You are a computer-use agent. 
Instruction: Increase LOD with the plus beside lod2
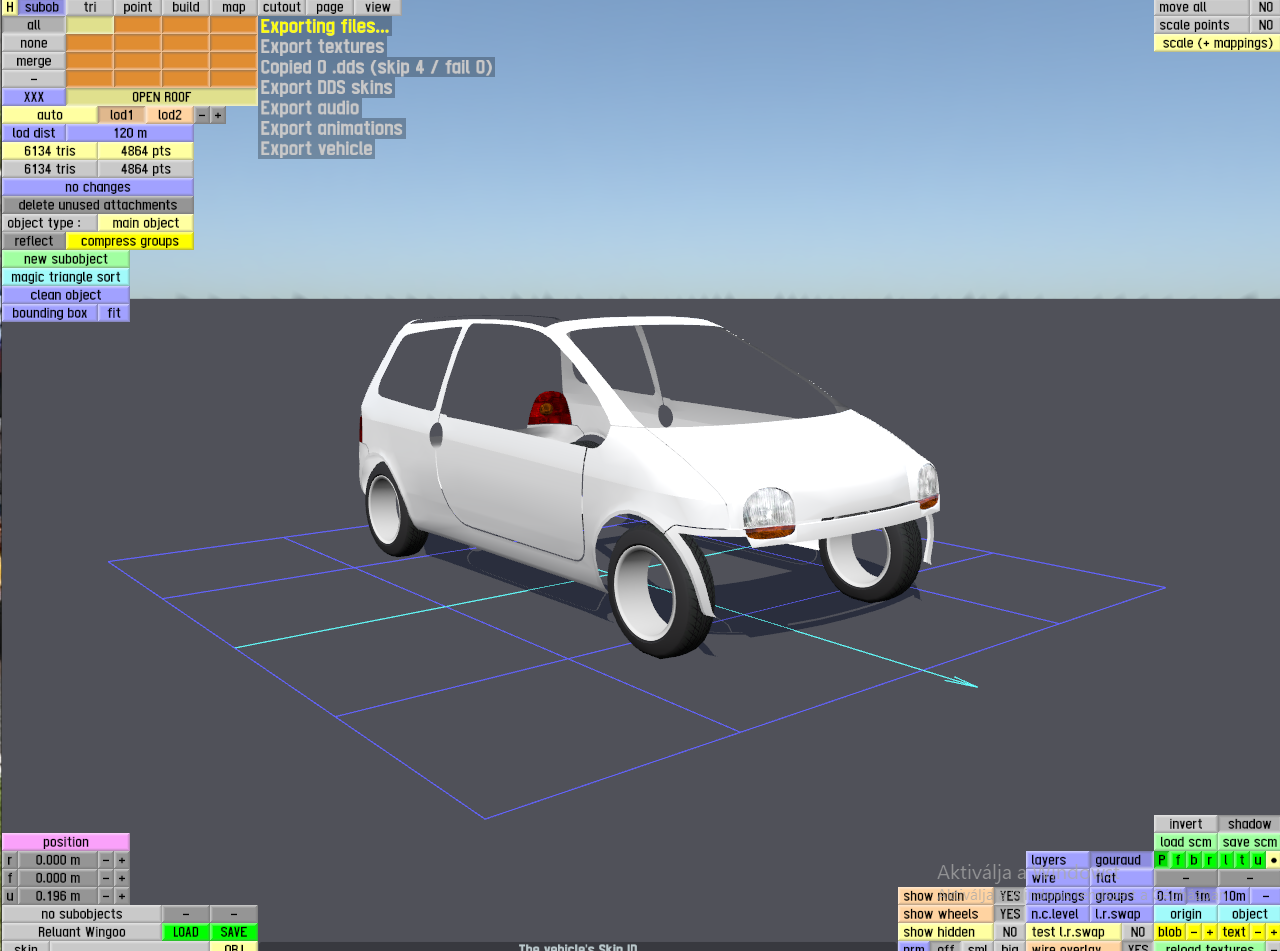coord(218,115)
